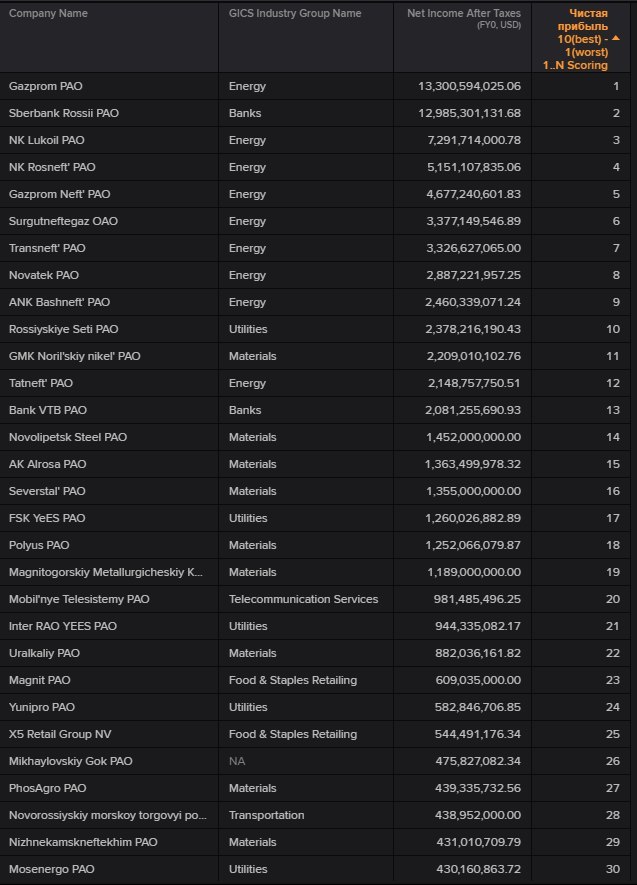Select Mosenergo PAO at the bottom
This screenshot has height=885, width=637.
[51, 869]
